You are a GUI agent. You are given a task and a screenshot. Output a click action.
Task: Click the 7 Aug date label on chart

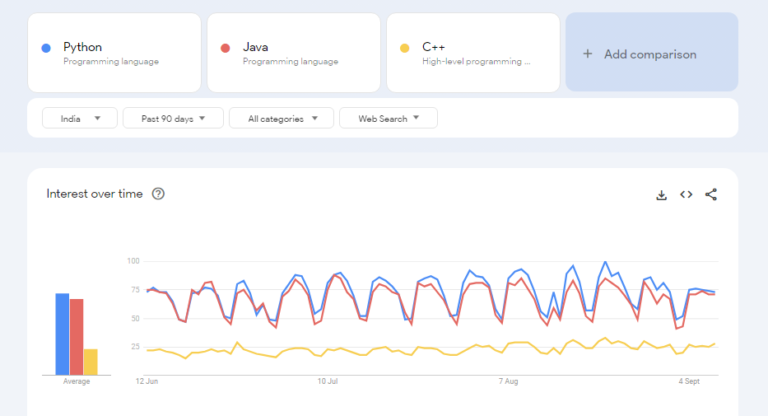click(x=507, y=382)
